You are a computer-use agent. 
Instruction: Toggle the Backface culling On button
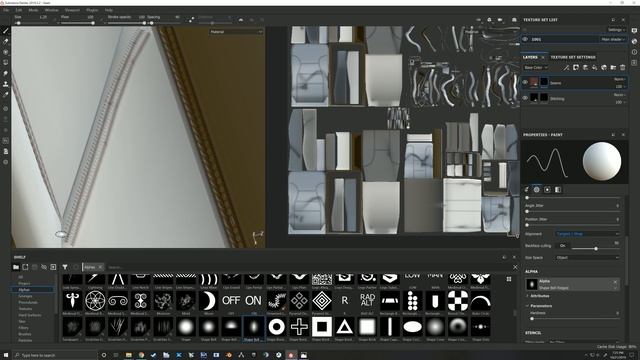562,246
